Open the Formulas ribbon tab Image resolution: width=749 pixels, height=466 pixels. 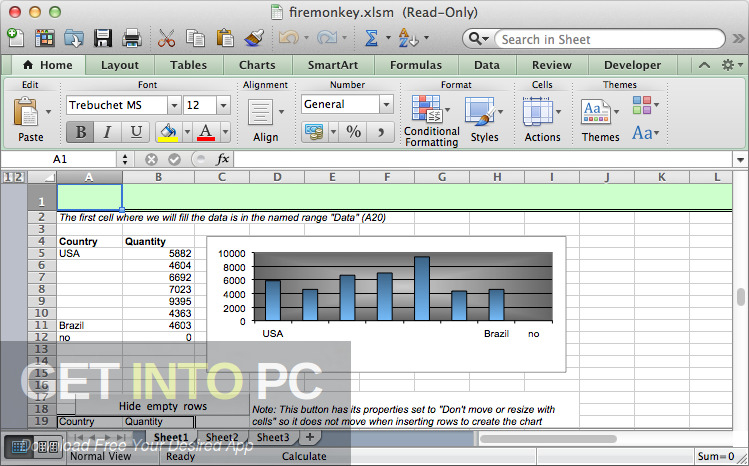416,65
